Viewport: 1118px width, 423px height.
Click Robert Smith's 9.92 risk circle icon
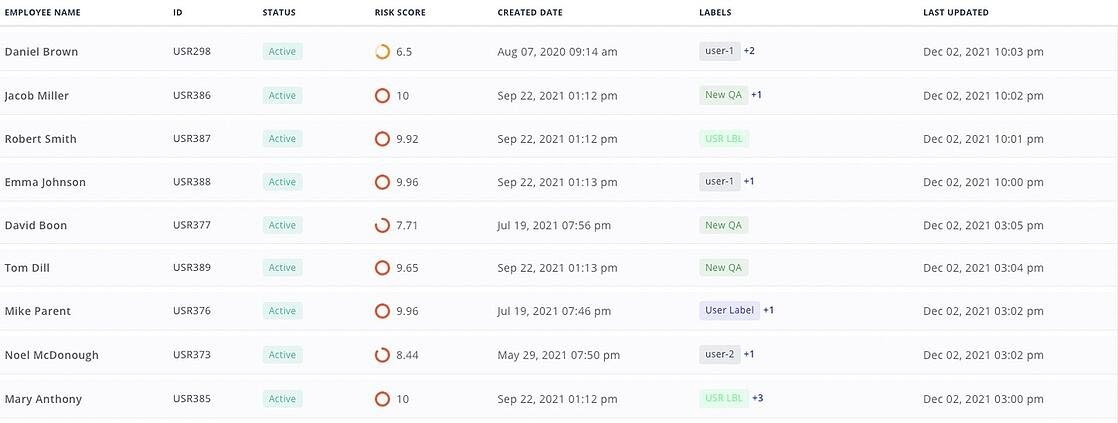click(x=382, y=139)
